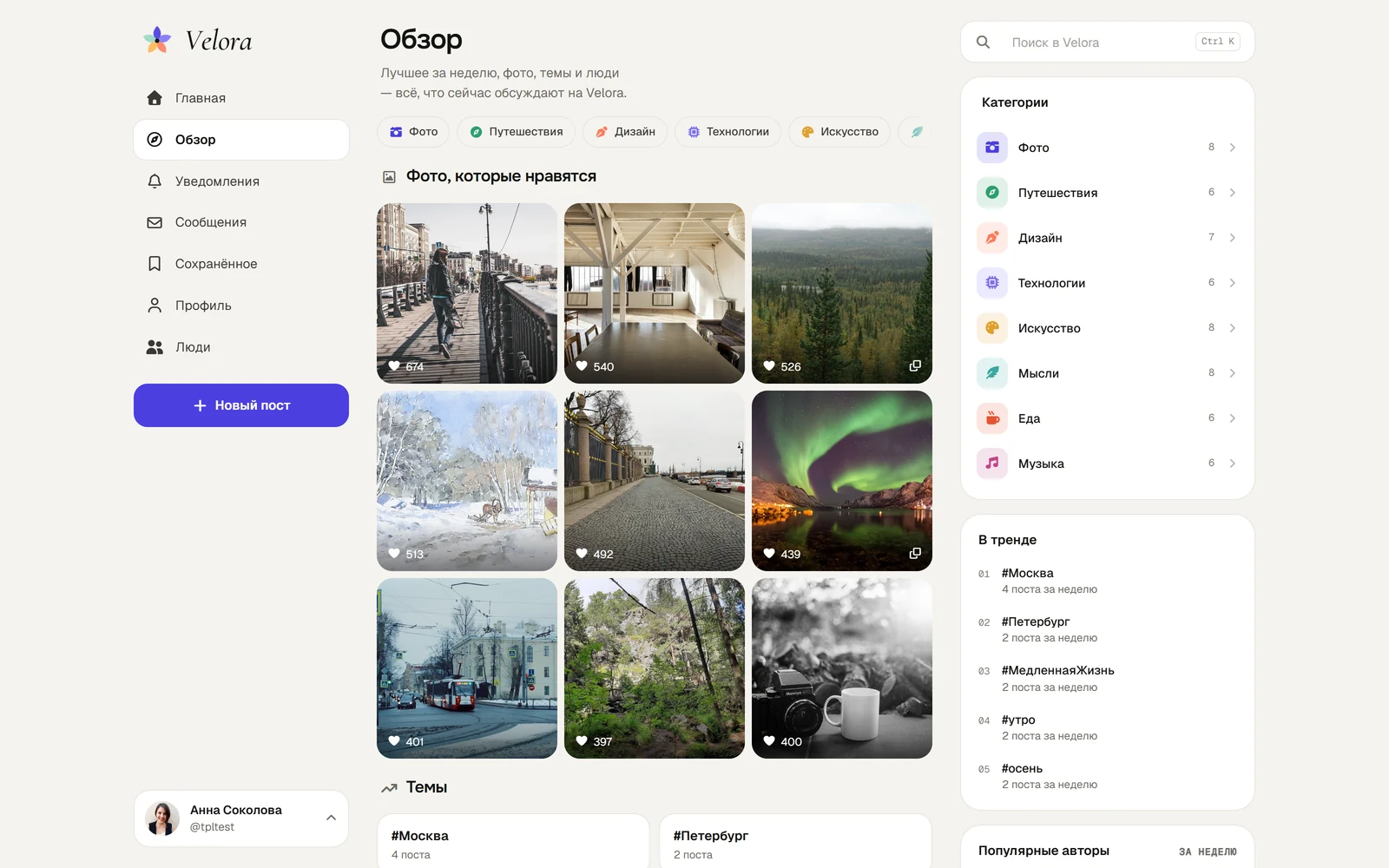
Task: Select the Путешествия filter chip
Action: point(517,132)
